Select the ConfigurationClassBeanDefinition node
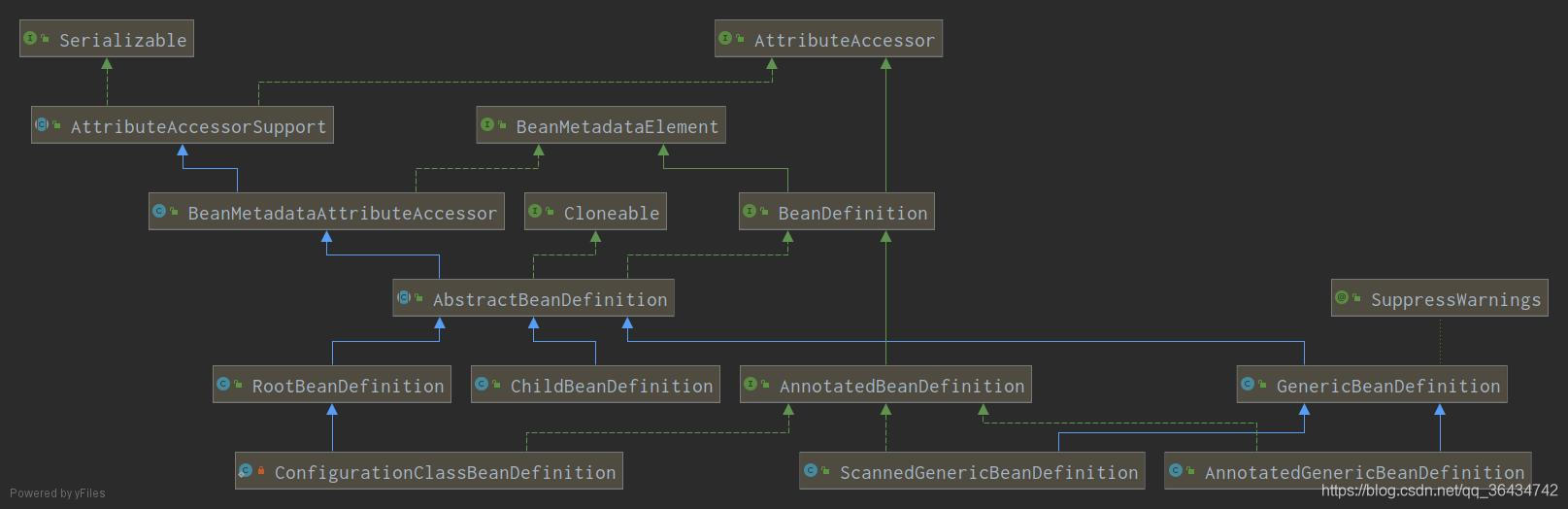 [429, 472]
